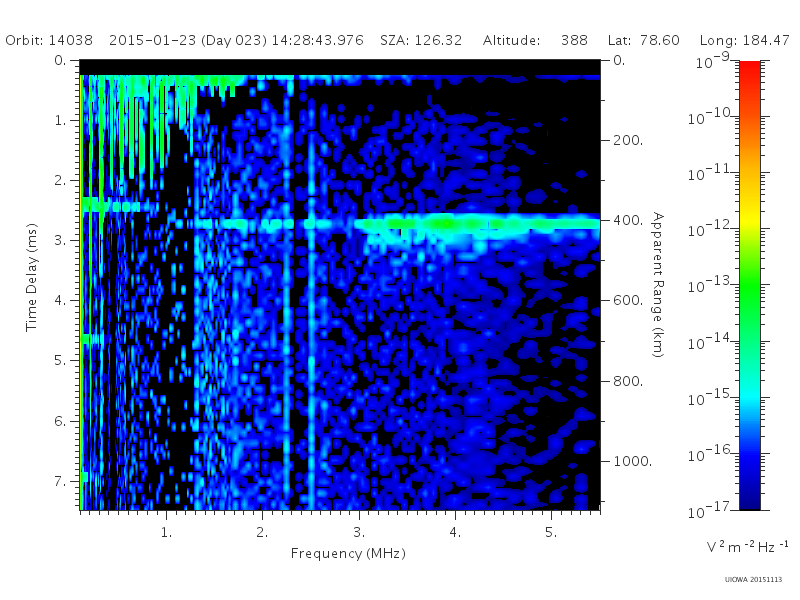The width and height of the screenshot is (800, 600).
Task: Click the color bar legend
Action: click(x=750, y=285)
